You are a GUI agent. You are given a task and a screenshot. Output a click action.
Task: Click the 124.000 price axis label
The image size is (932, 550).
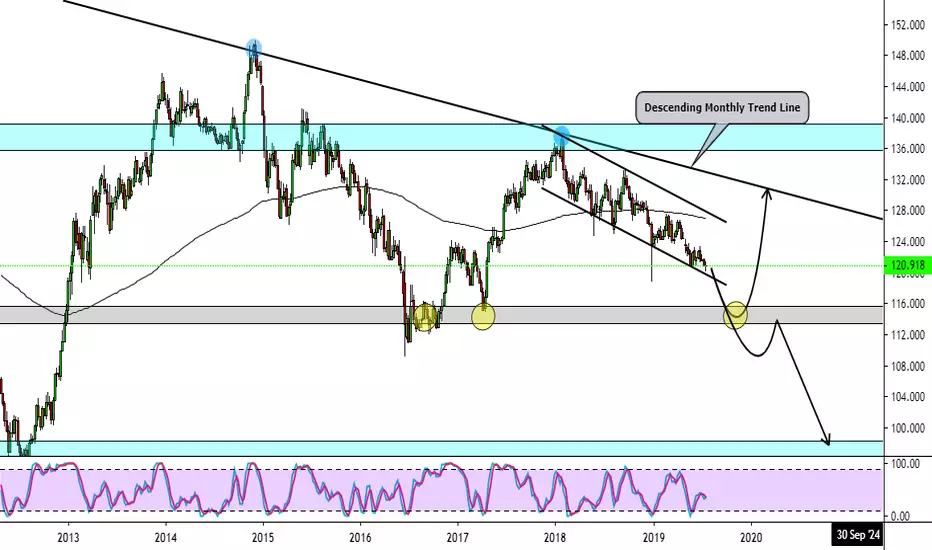point(908,242)
